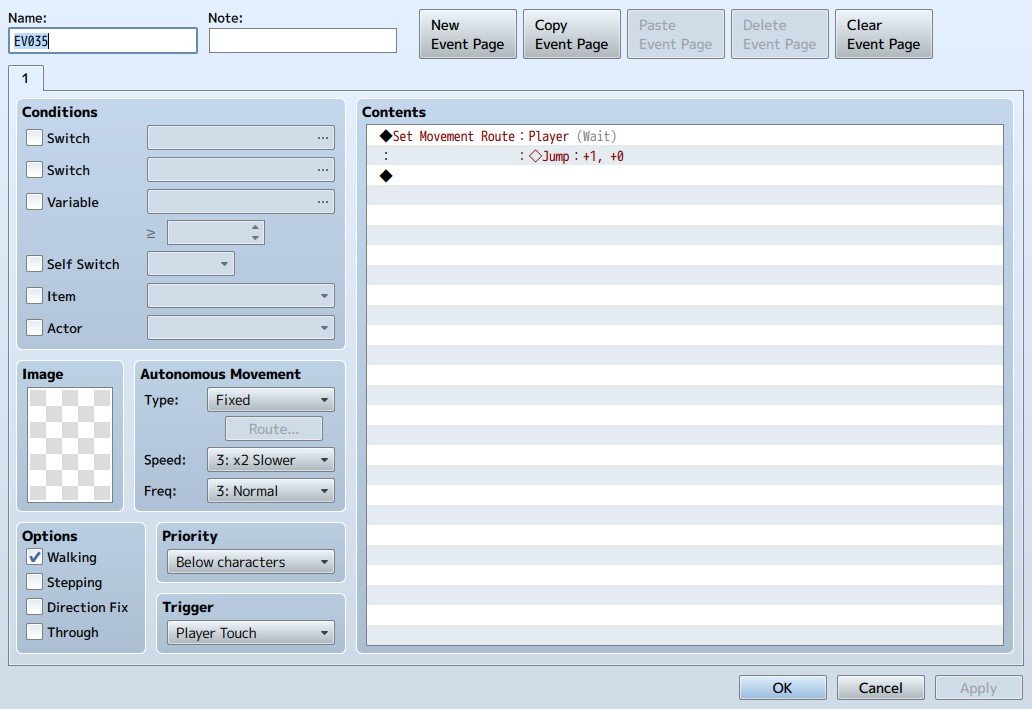Enable the Actor condition checkbox
Image resolution: width=1032 pixels, height=709 pixels.
click(34, 327)
